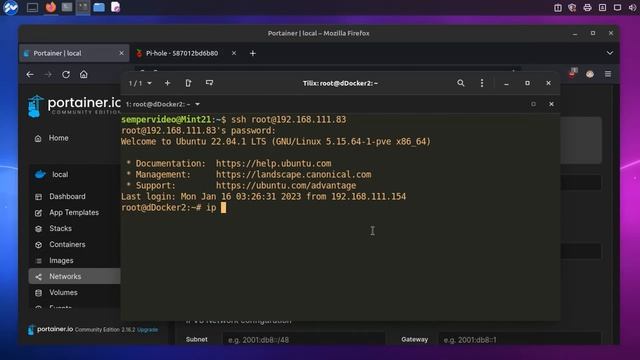
Task: Open terminal title dropdown root@dDocker2
Action: click(163, 104)
